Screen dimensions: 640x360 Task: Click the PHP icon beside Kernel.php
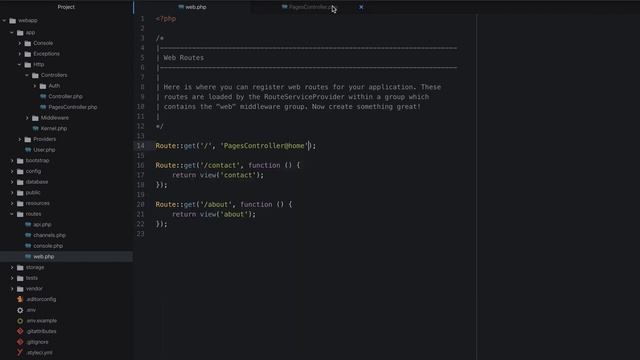coord(36,128)
